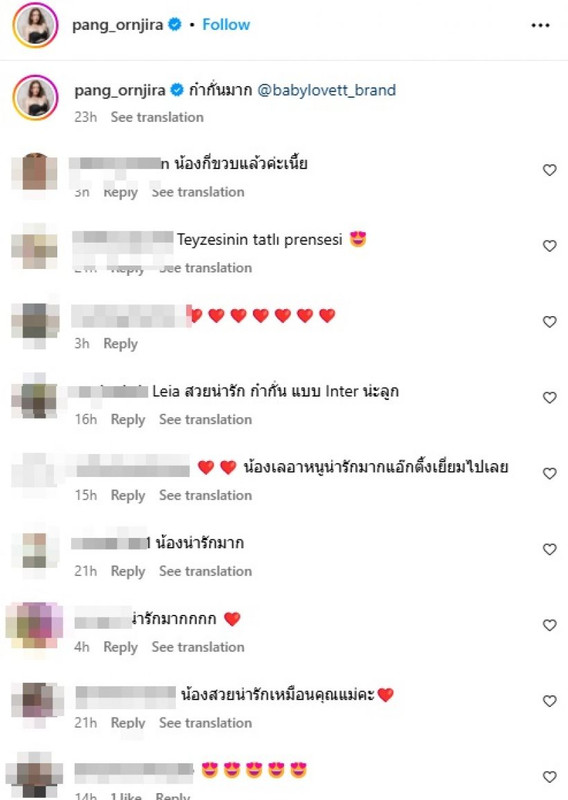The image size is (568, 800).
Task: Like the heart-eyes emoji comment
Action: [x=550, y=777]
